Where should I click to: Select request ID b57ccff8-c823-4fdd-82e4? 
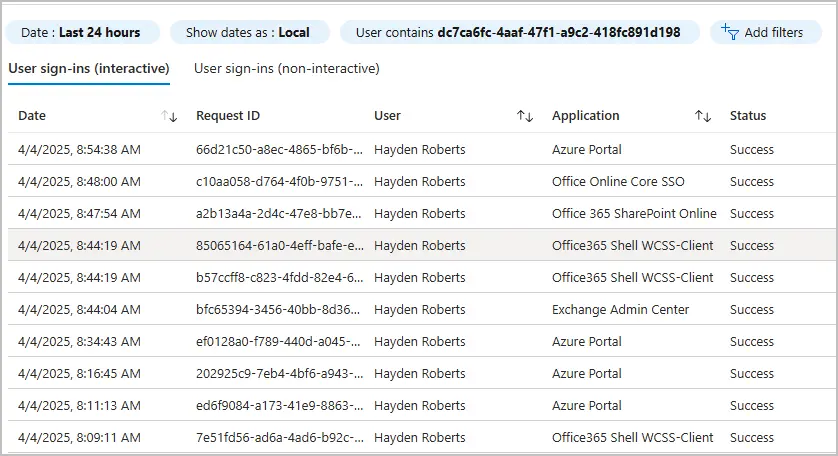tap(280, 278)
